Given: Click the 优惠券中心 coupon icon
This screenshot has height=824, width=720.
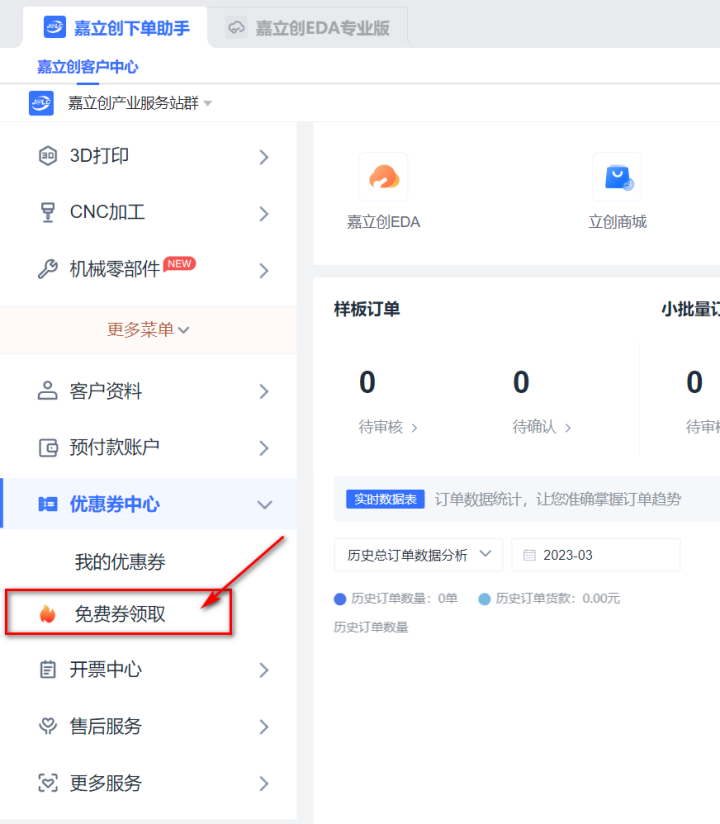Looking at the screenshot, I should click(48, 504).
